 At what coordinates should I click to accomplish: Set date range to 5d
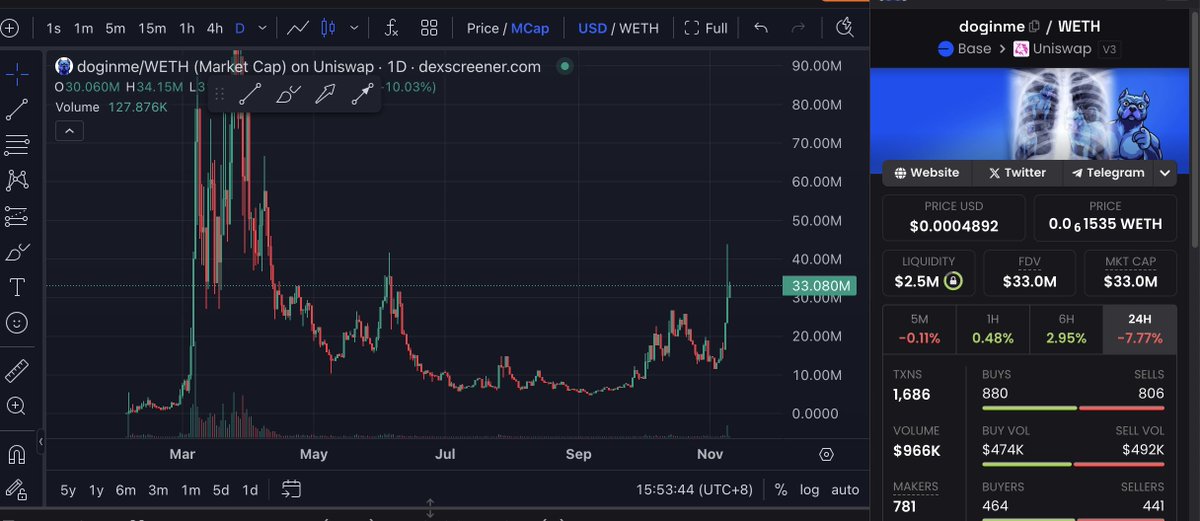click(x=221, y=490)
